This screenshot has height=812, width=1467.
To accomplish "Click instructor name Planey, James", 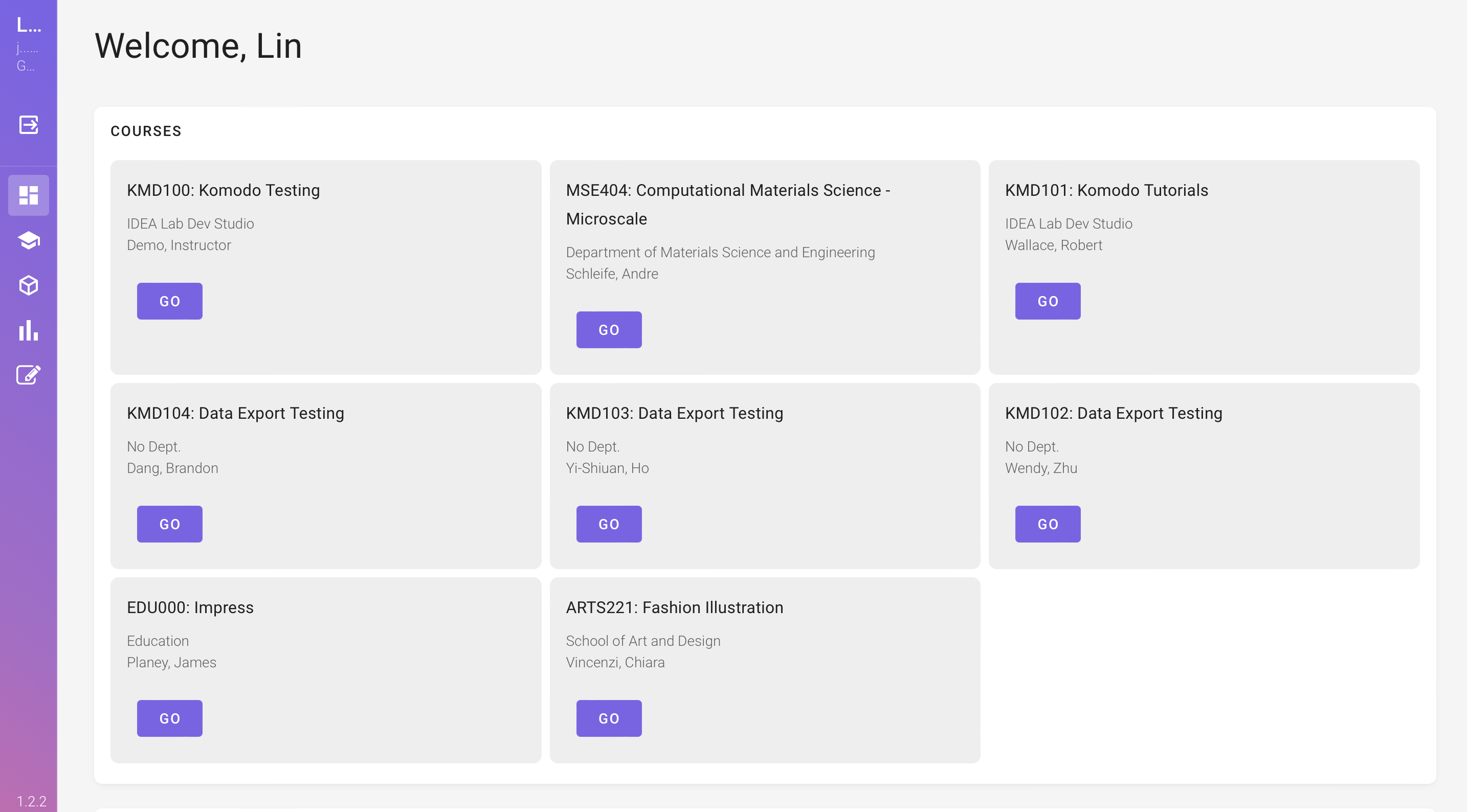I will 171,662.
